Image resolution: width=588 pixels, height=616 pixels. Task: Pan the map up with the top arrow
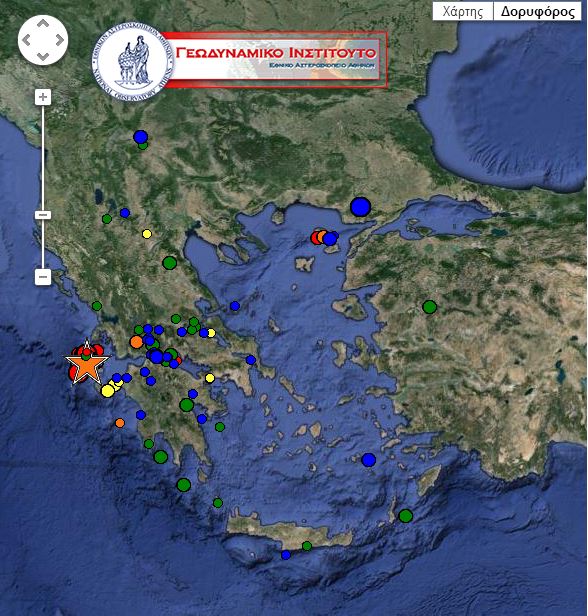tap(43, 24)
